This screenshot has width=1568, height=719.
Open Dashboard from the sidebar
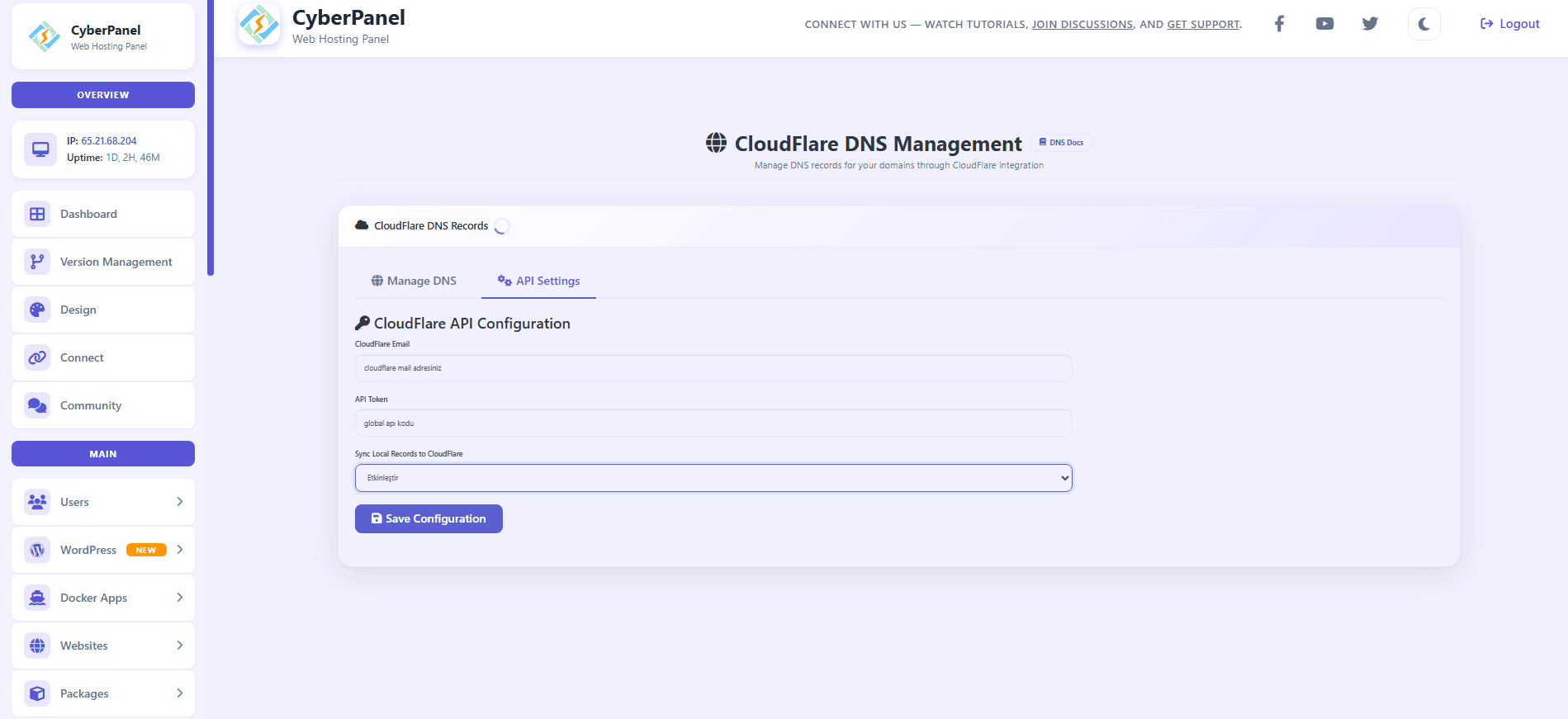(103, 214)
